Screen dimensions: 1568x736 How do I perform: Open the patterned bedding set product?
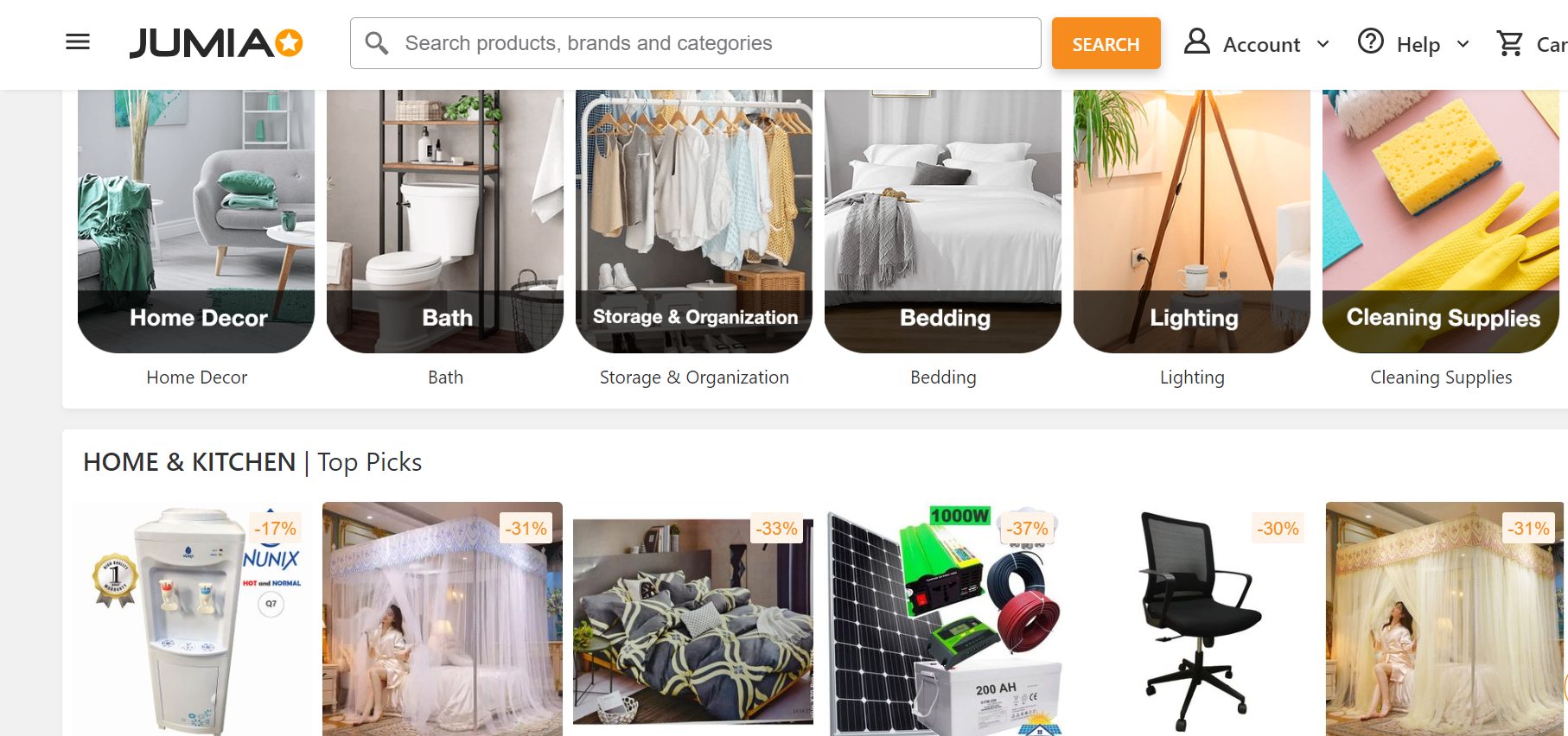coord(693,619)
